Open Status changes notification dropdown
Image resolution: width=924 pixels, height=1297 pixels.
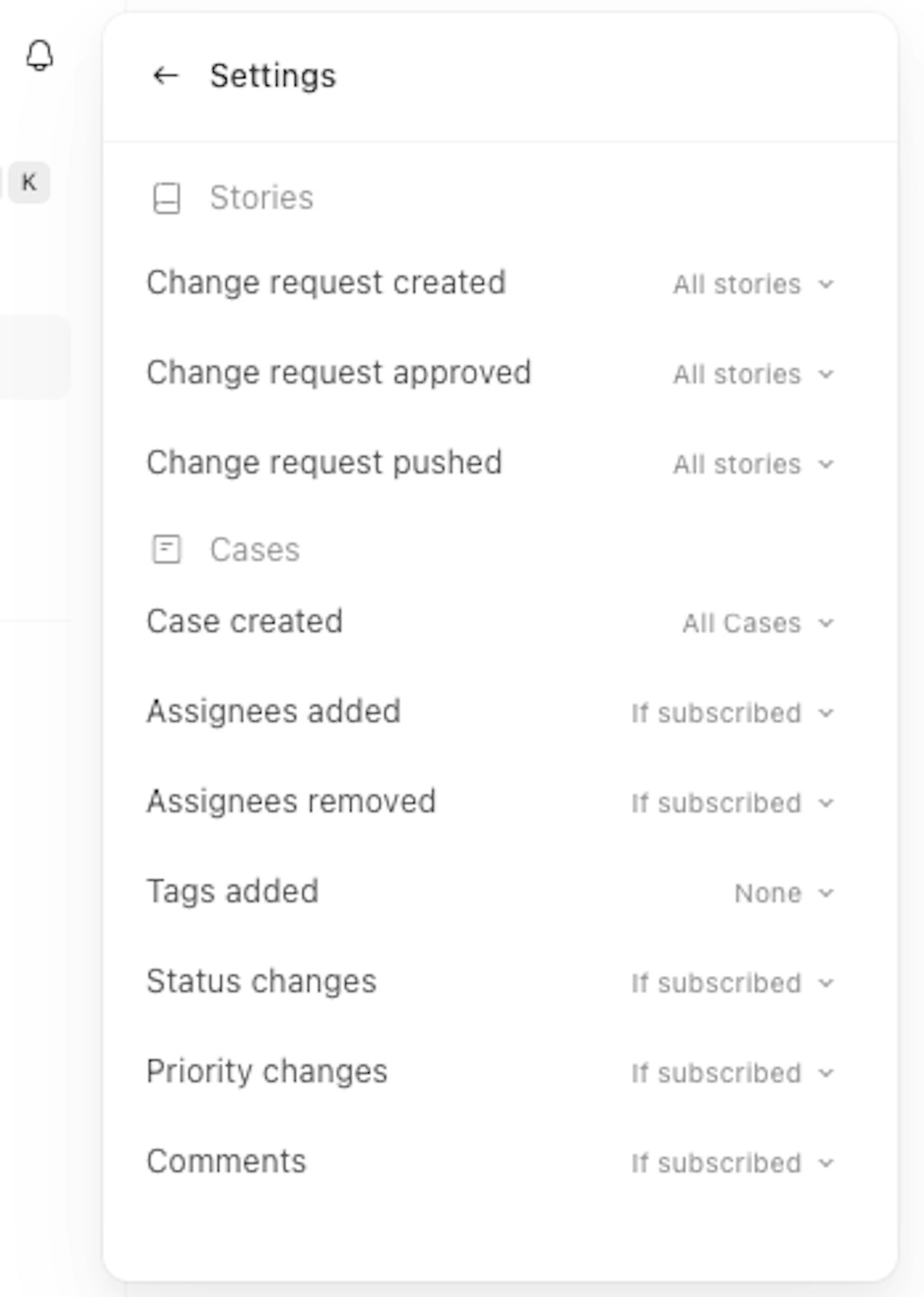tap(731, 984)
